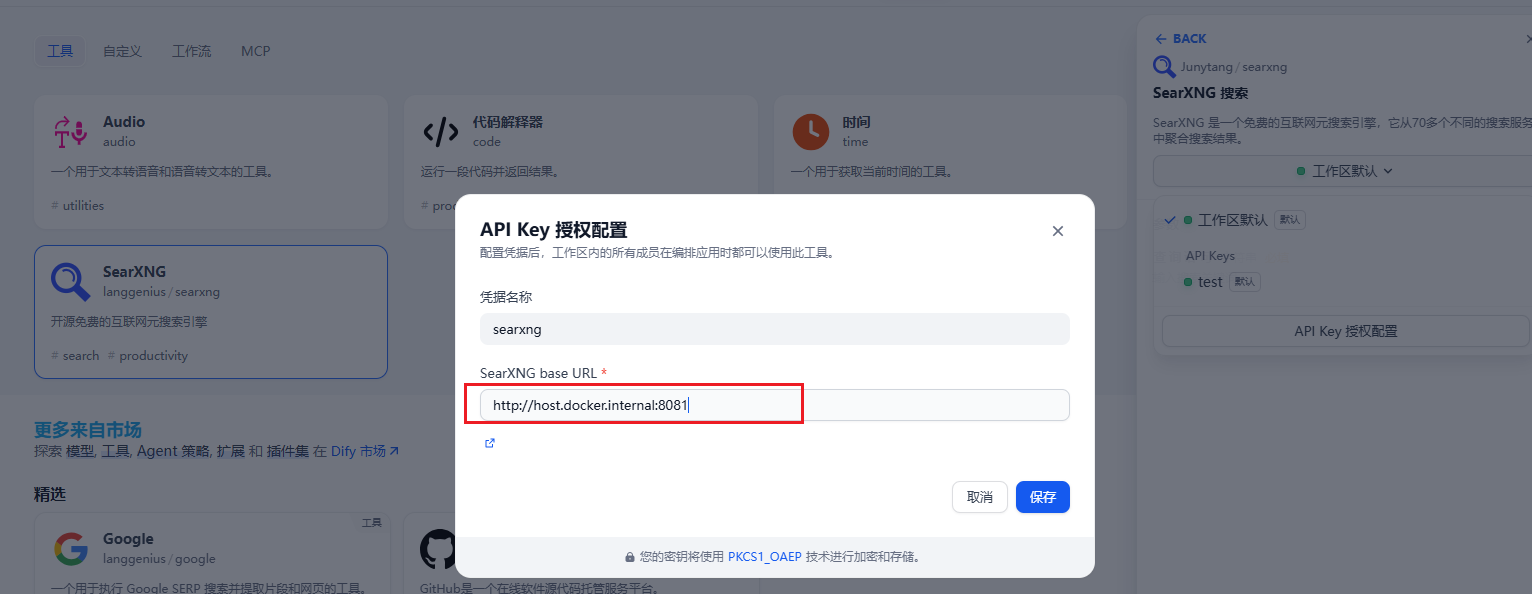Open the Google tool logo
The height and width of the screenshot is (594, 1532).
71,548
